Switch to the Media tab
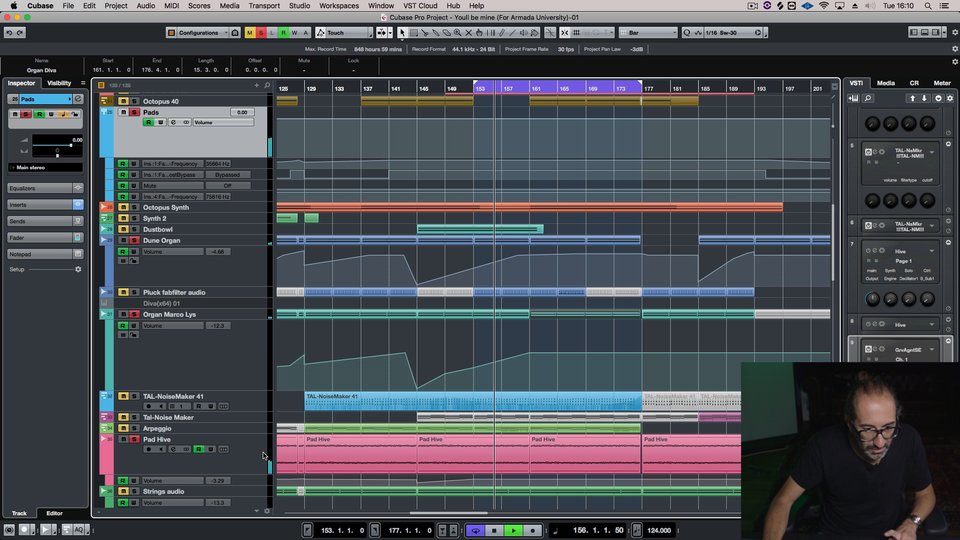Image resolution: width=960 pixels, height=540 pixels. coord(885,83)
